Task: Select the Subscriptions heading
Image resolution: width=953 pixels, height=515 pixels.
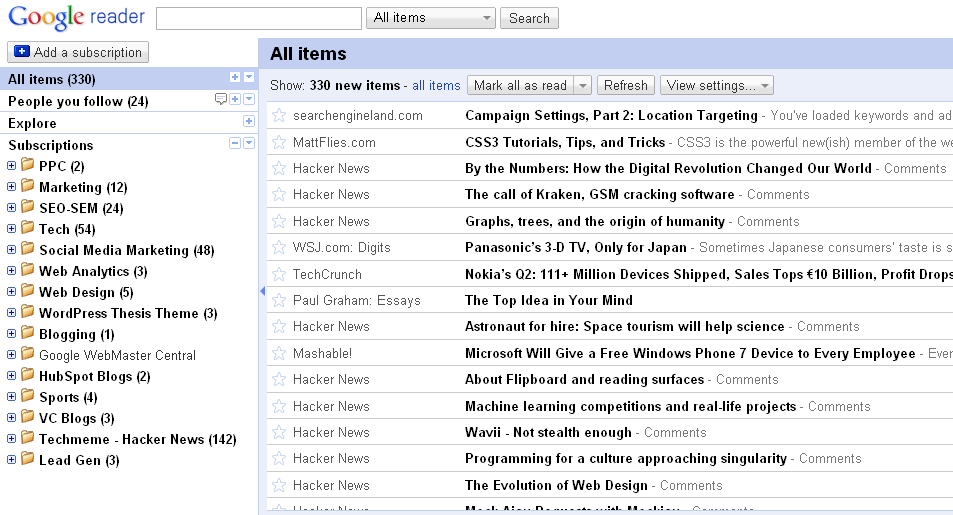Action: click(50, 145)
